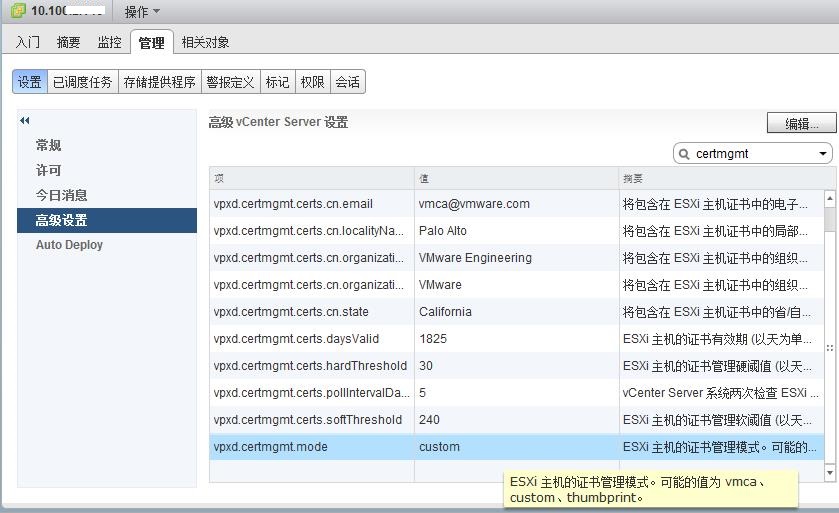The height and width of the screenshot is (513, 839).
Task: Click the side splitter handle beside the table
Action: coord(830,348)
